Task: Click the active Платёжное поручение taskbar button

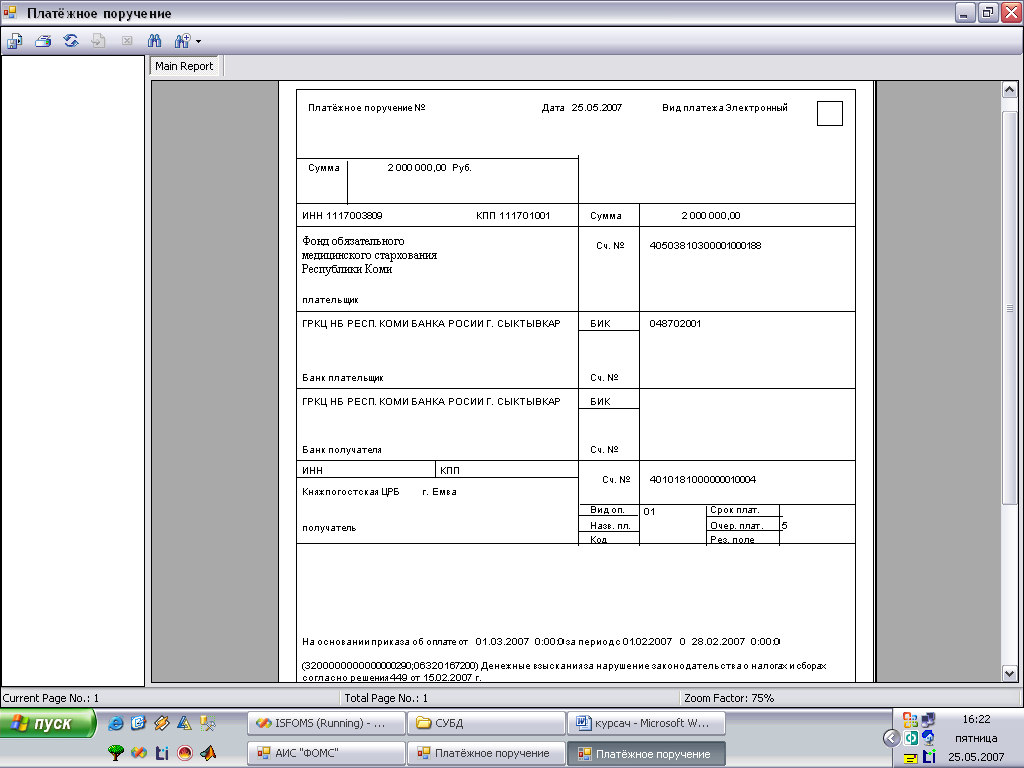Action: pos(647,753)
